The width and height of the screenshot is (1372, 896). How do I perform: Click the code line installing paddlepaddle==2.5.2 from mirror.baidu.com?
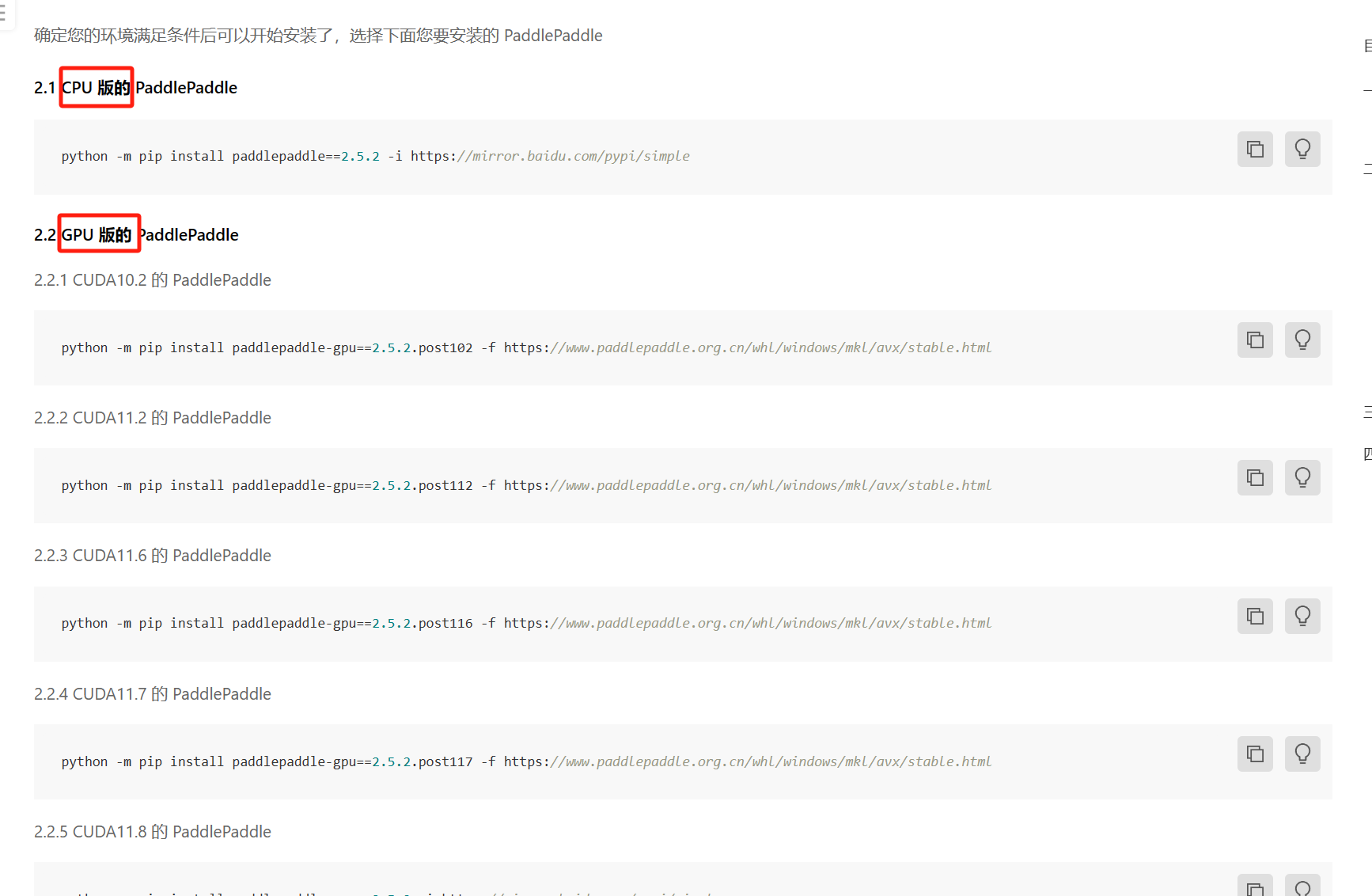[x=376, y=156]
